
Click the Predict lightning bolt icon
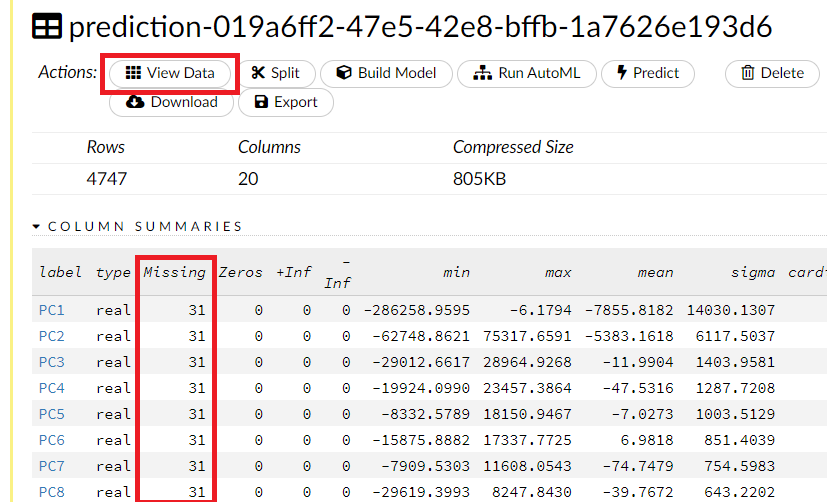click(x=621, y=73)
